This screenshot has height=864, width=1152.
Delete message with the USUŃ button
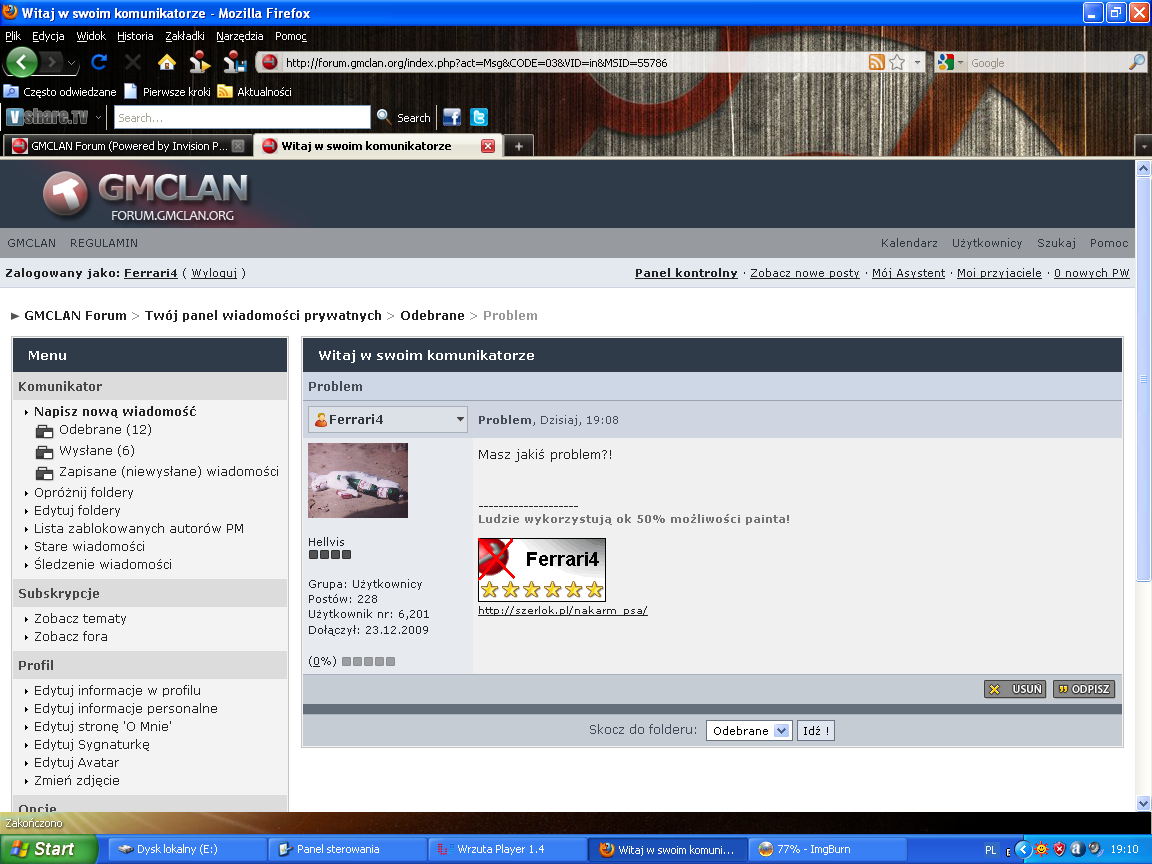(1015, 689)
